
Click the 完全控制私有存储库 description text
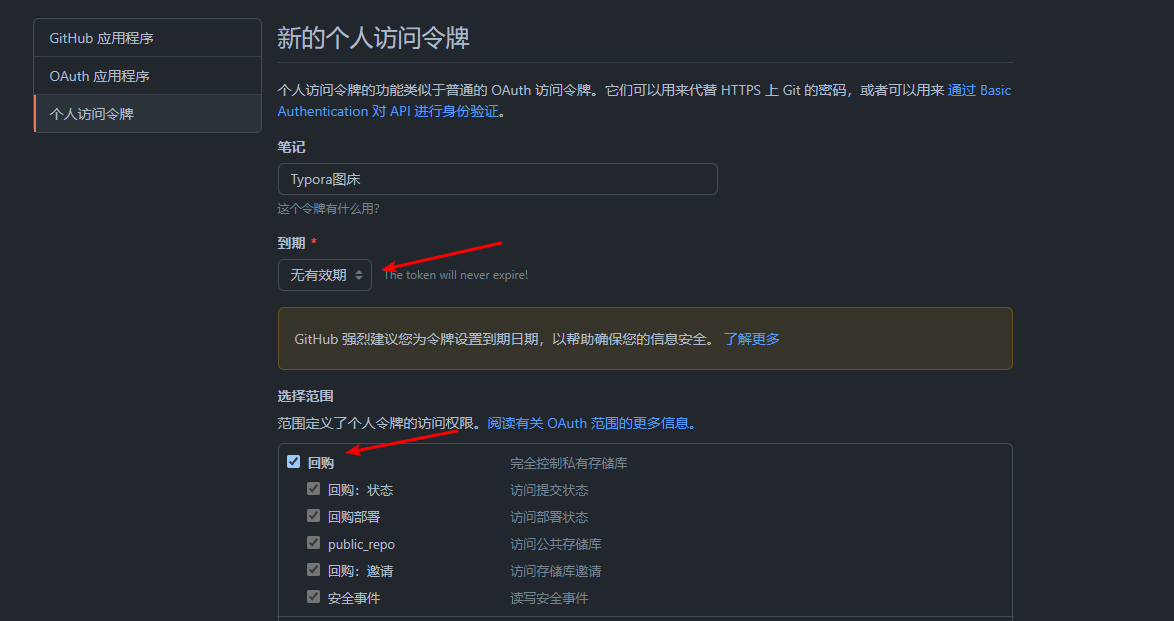tap(569, 462)
